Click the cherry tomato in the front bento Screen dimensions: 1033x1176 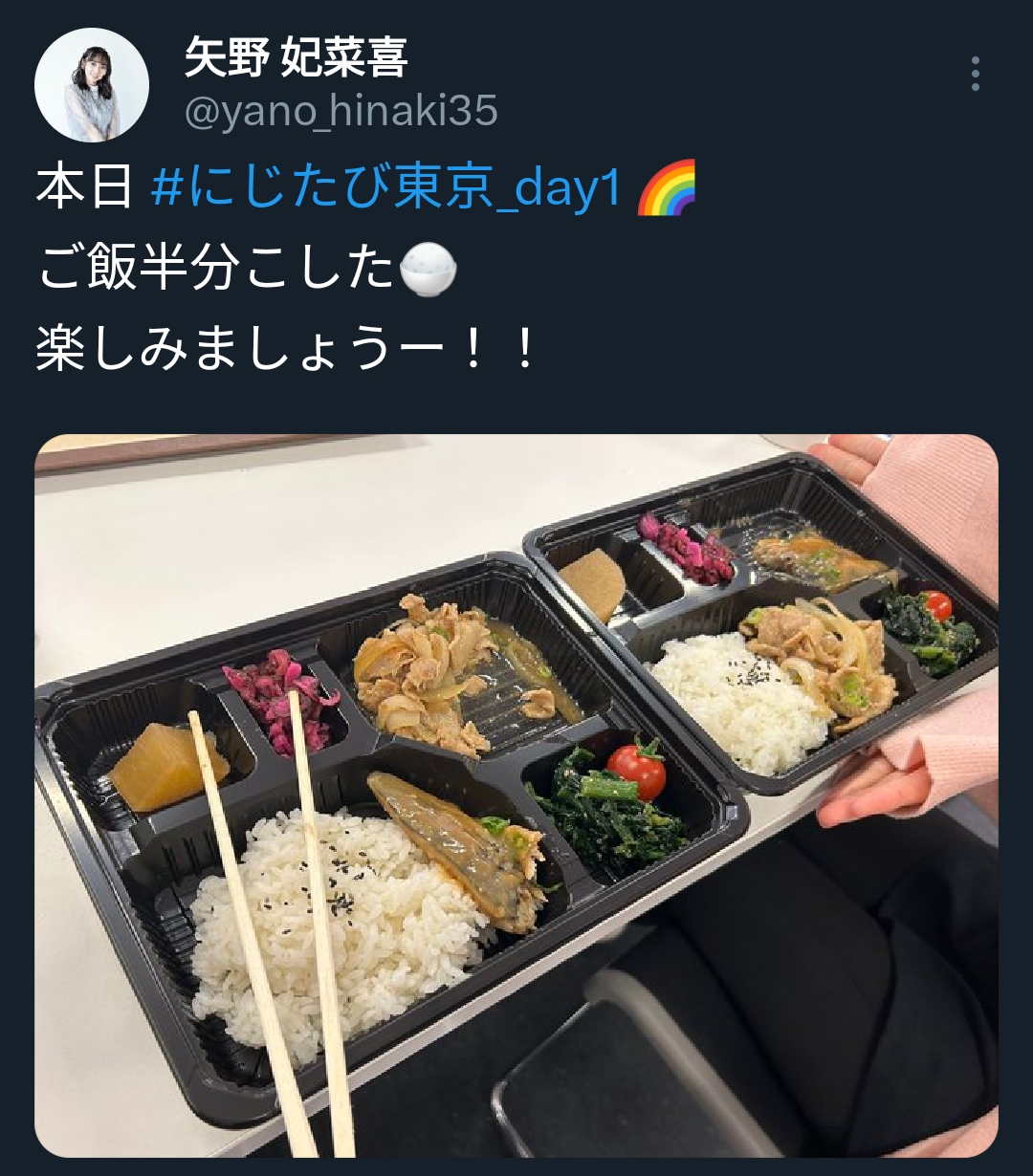click(637, 769)
